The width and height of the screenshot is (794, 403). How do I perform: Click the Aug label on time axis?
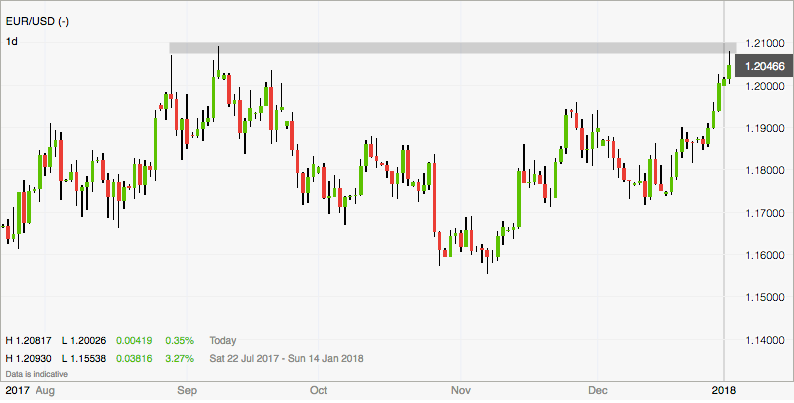point(46,391)
